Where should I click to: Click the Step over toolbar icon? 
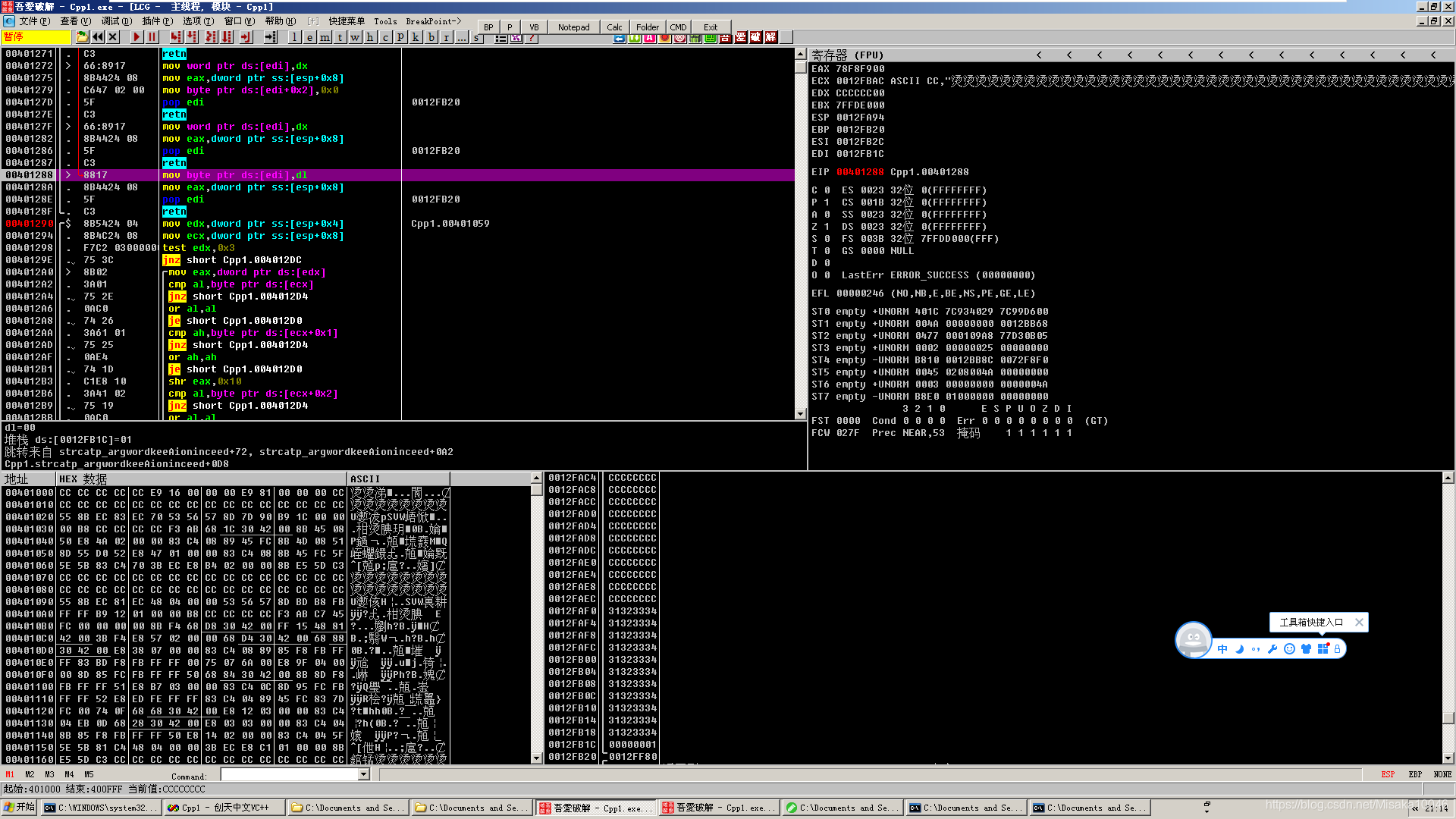(192, 37)
